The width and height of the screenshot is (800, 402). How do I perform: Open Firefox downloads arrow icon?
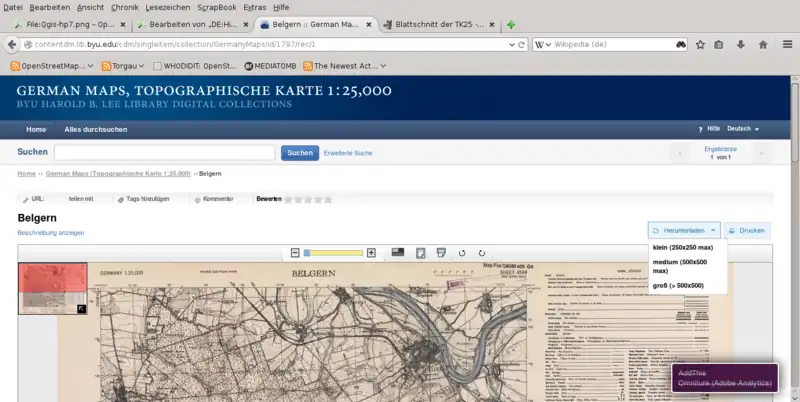tap(741, 44)
